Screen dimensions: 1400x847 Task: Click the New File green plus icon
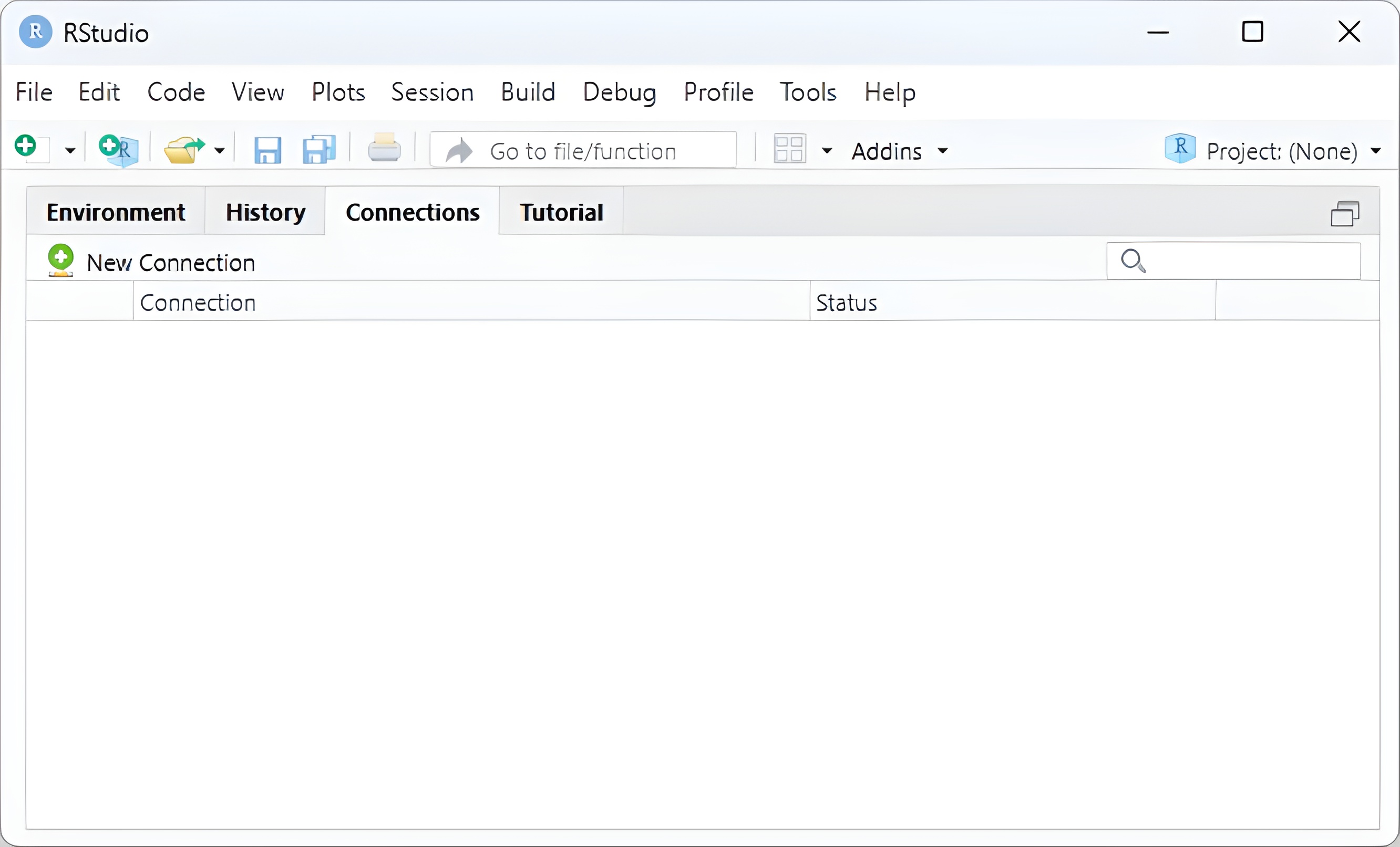point(27,147)
